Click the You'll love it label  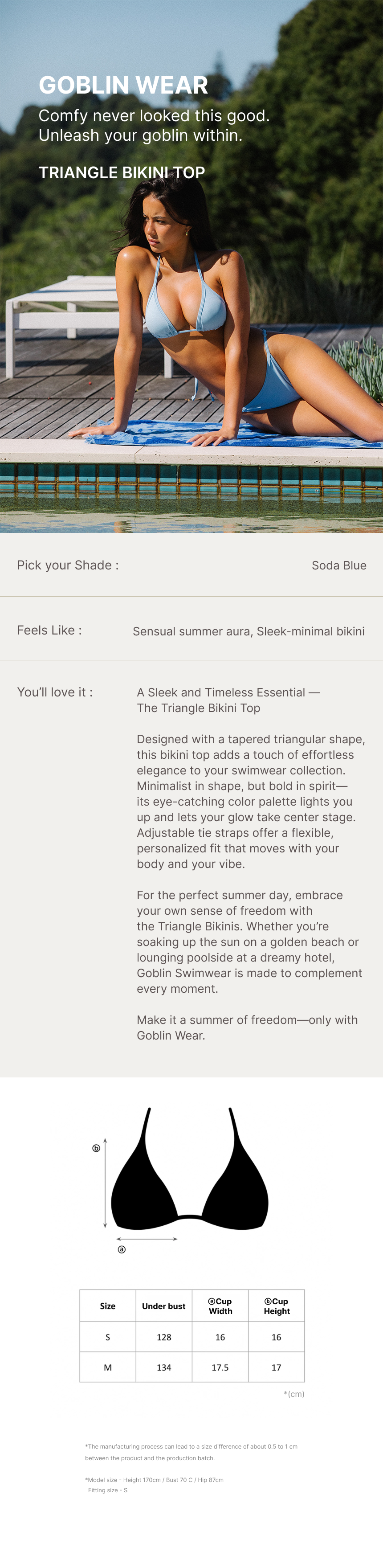[55, 692]
